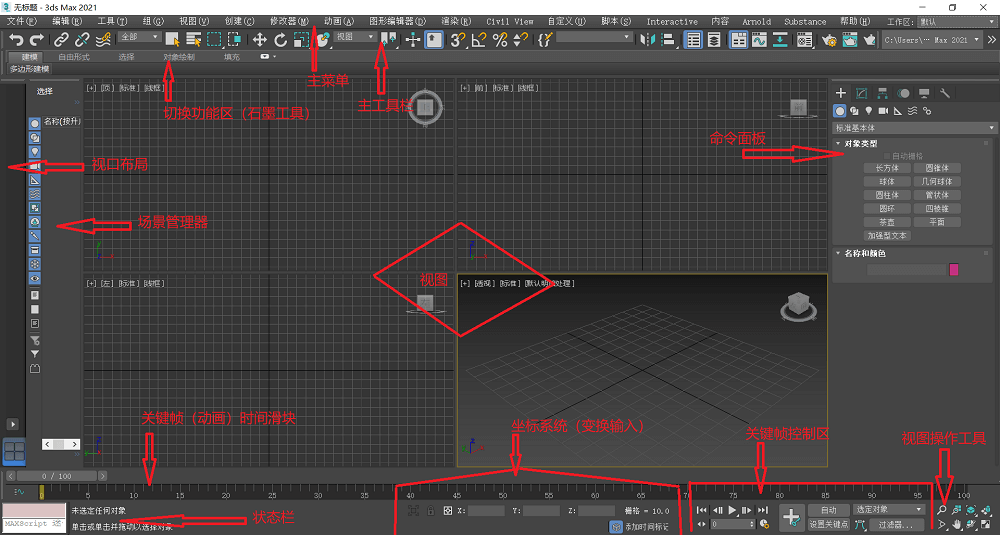Activate the Select and Scale tool
This screenshot has height=535, width=1000.
click(301, 40)
